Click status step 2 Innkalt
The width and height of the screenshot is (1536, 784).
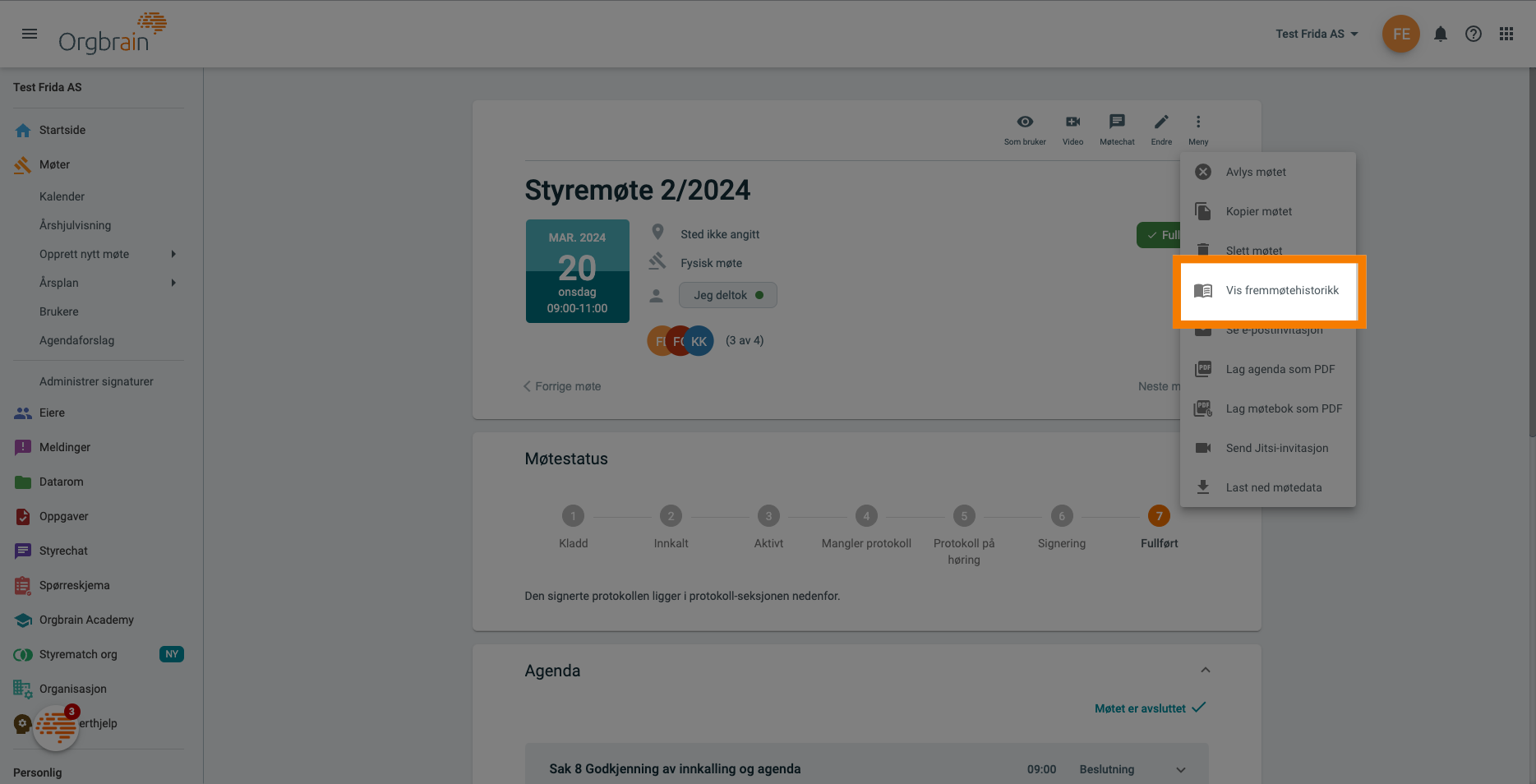coord(671,516)
